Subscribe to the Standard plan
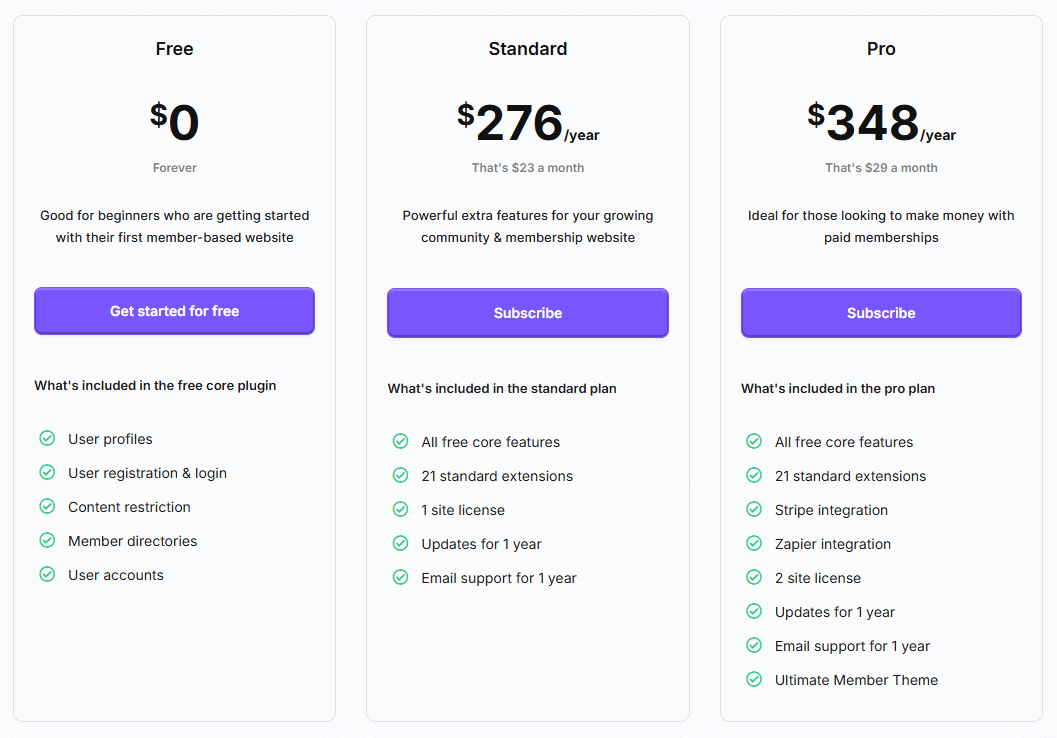 coord(528,313)
